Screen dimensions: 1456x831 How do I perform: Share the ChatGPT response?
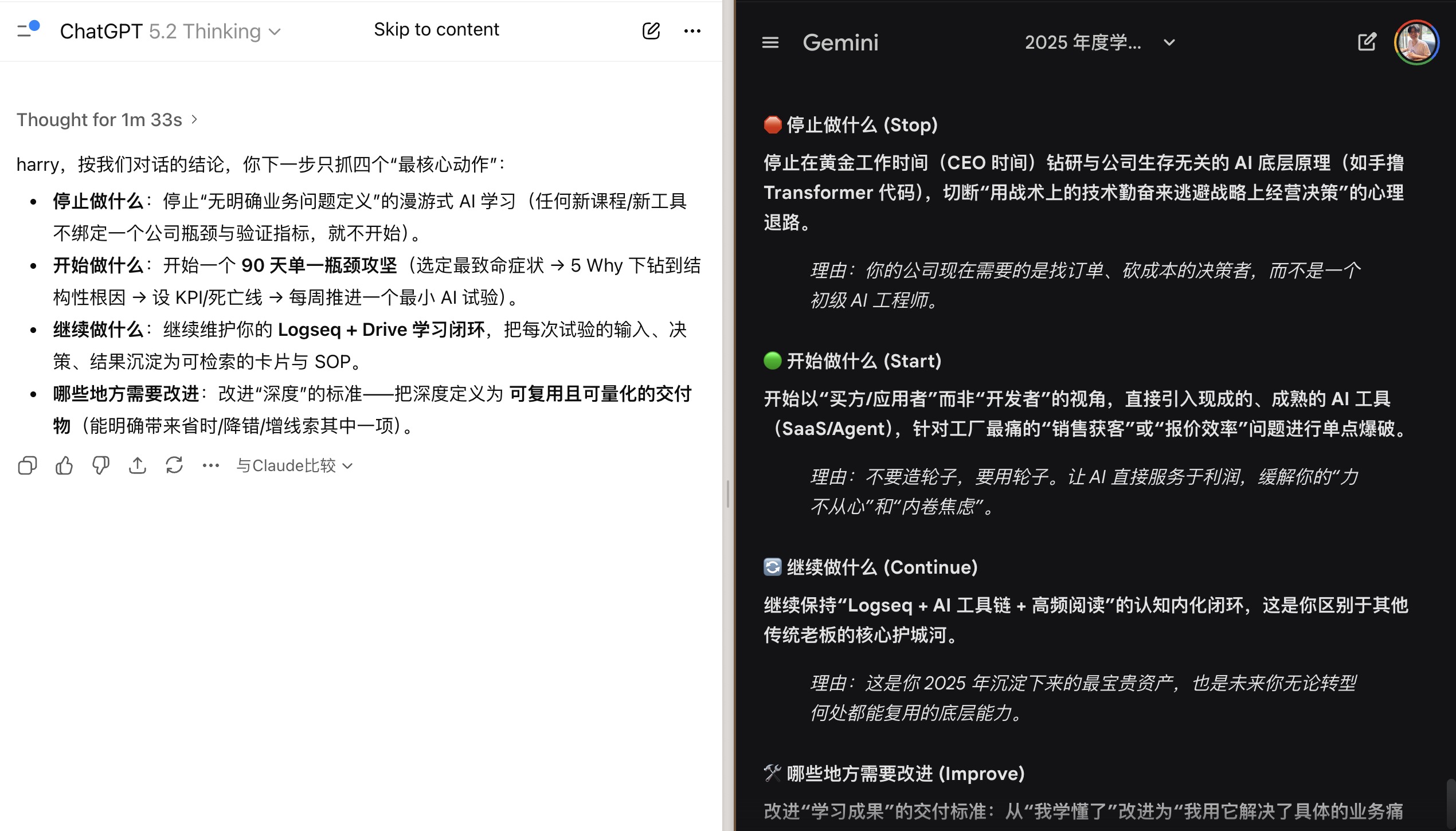point(138,465)
